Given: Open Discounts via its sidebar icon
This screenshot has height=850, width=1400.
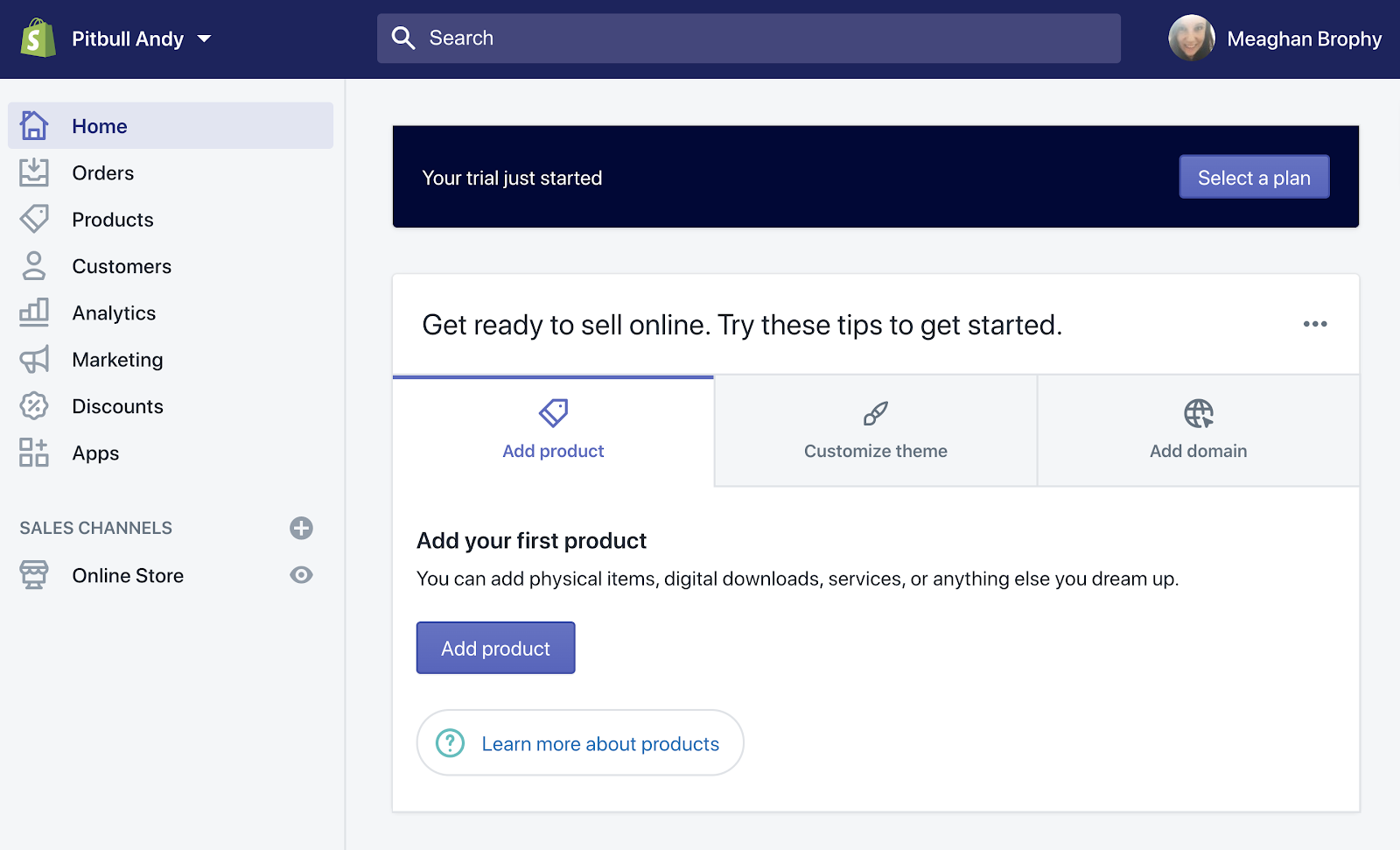Looking at the screenshot, I should (x=34, y=406).
